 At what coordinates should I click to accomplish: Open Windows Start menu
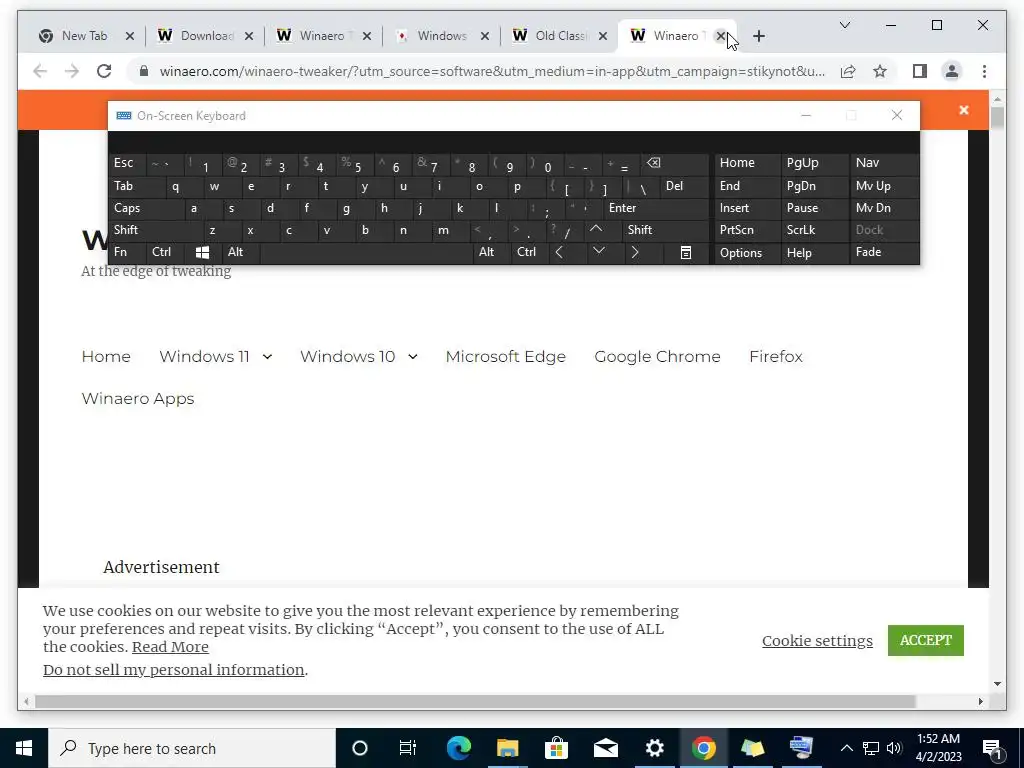click(24, 748)
